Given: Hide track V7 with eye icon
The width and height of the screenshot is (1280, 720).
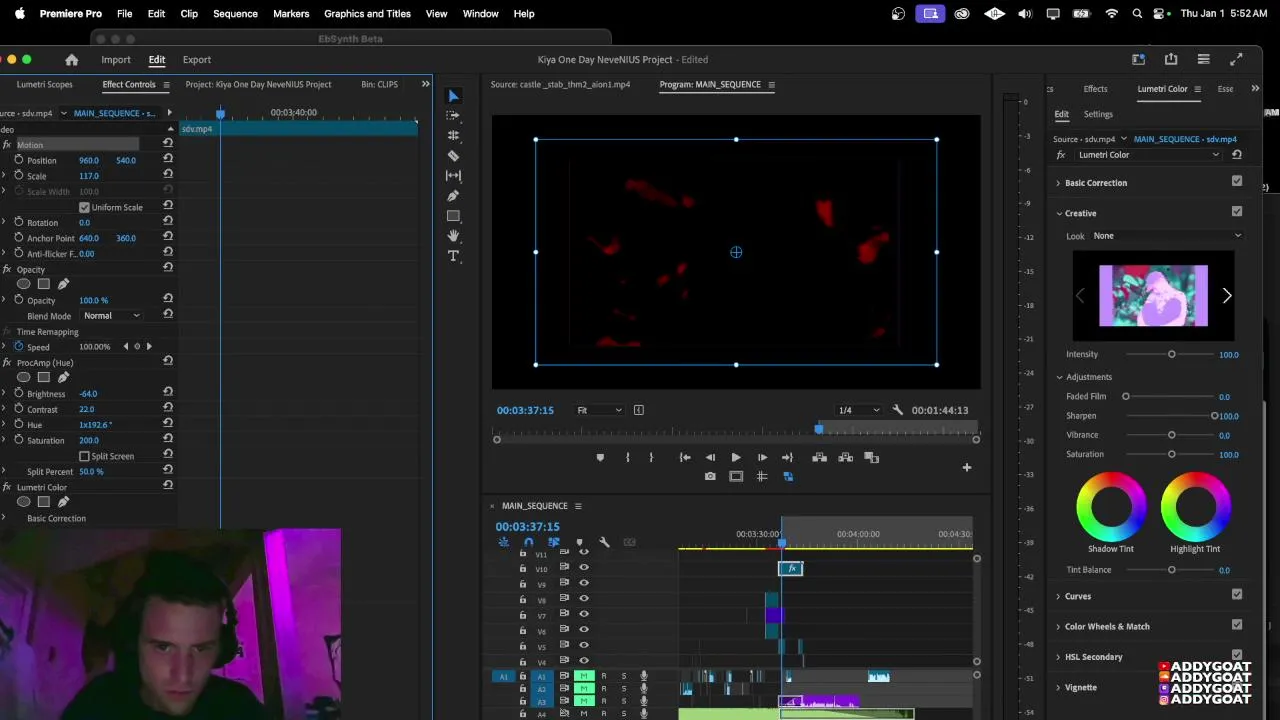Looking at the screenshot, I should 584,615.
